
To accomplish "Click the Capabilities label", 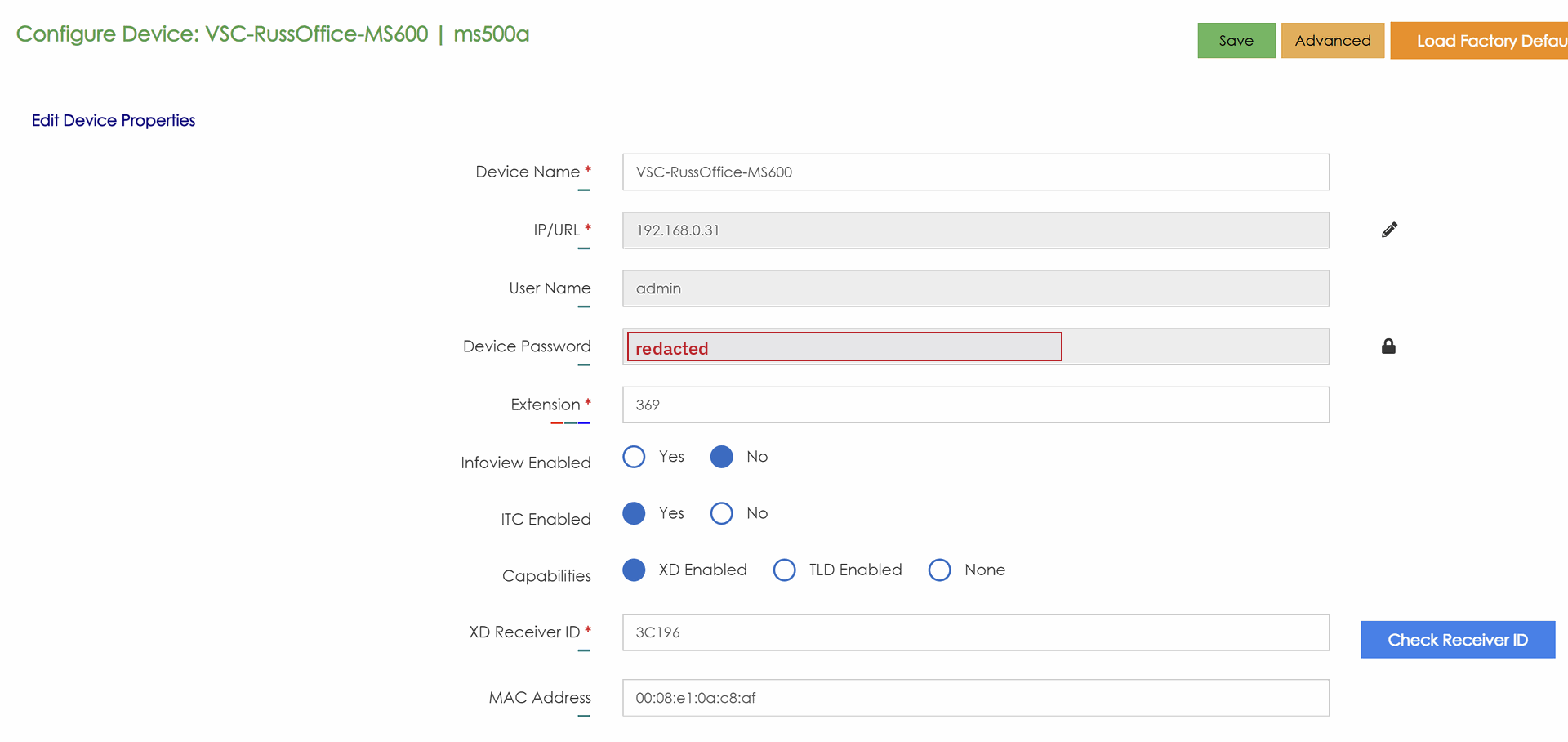I will (546, 576).
